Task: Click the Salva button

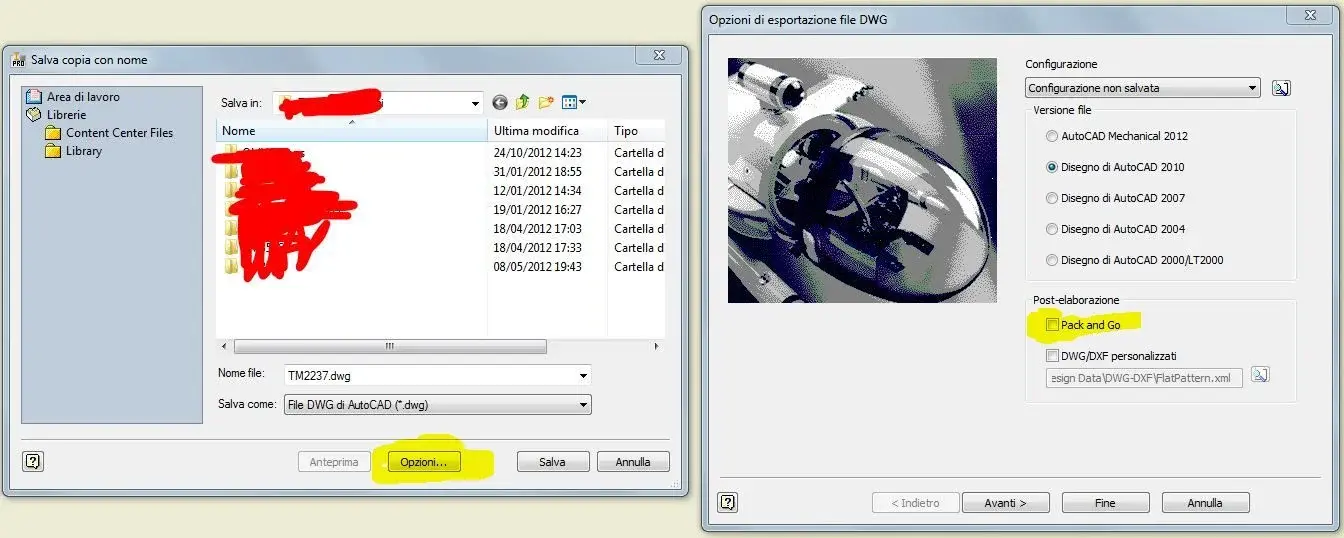Action: pos(552,462)
